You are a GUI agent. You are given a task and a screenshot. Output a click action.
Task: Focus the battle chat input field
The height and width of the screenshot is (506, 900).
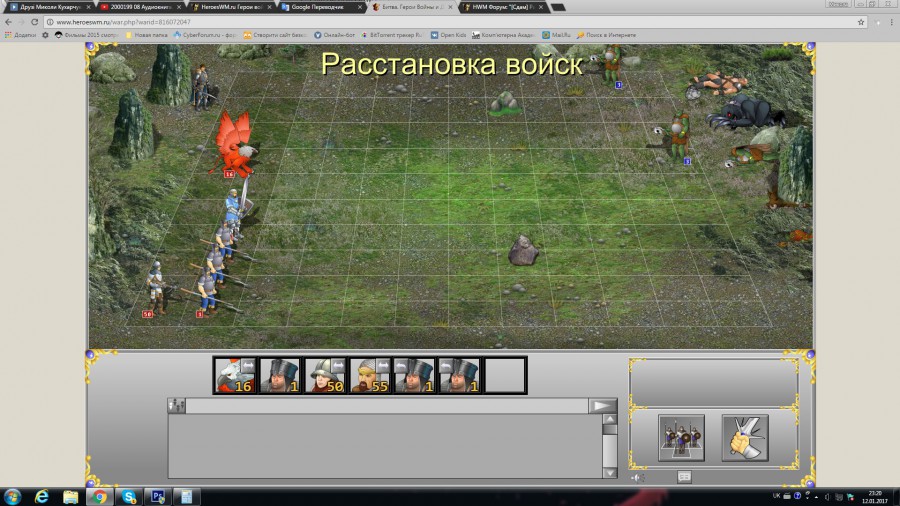387,406
